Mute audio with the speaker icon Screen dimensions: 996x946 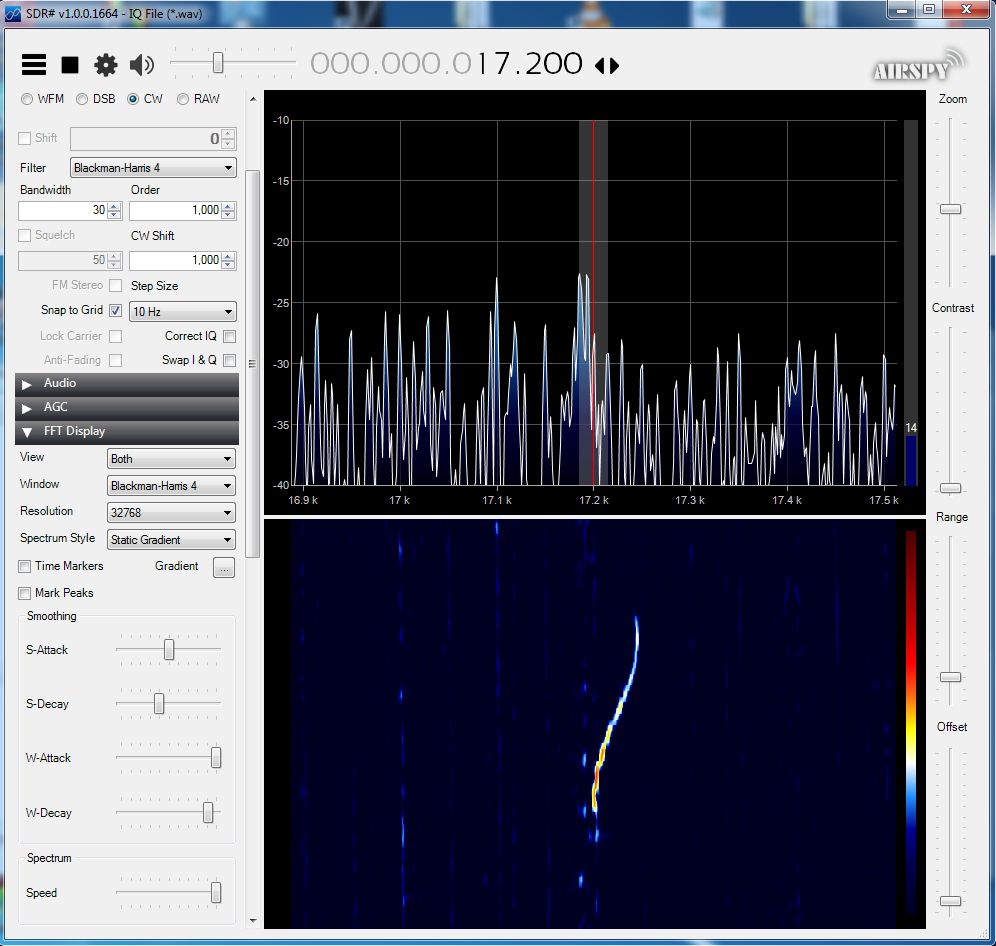tap(142, 65)
